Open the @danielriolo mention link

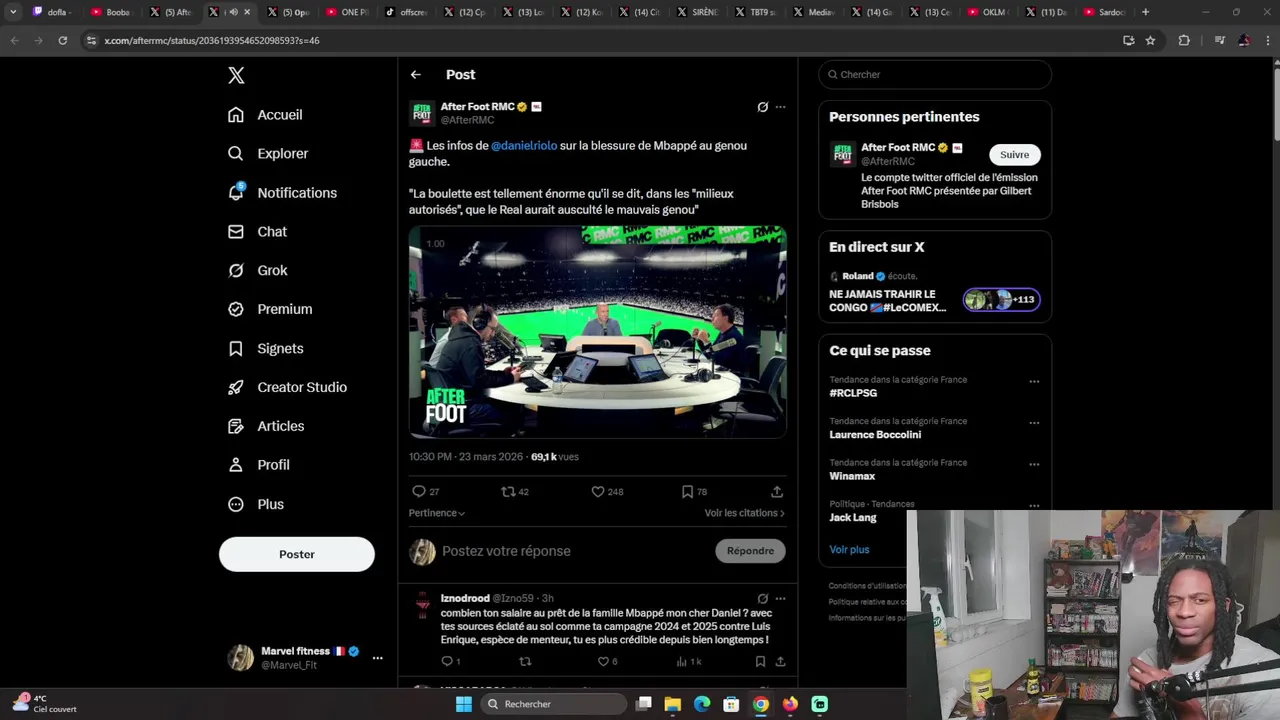pos(524,146)
